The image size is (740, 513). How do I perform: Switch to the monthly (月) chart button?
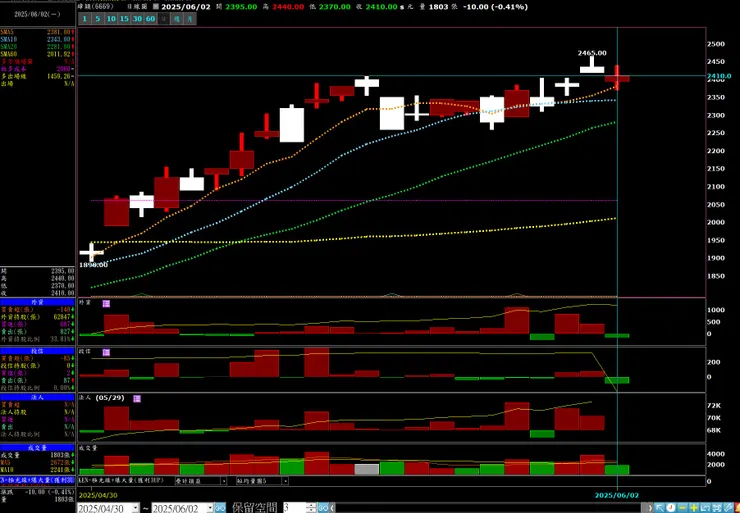(190, 18)
